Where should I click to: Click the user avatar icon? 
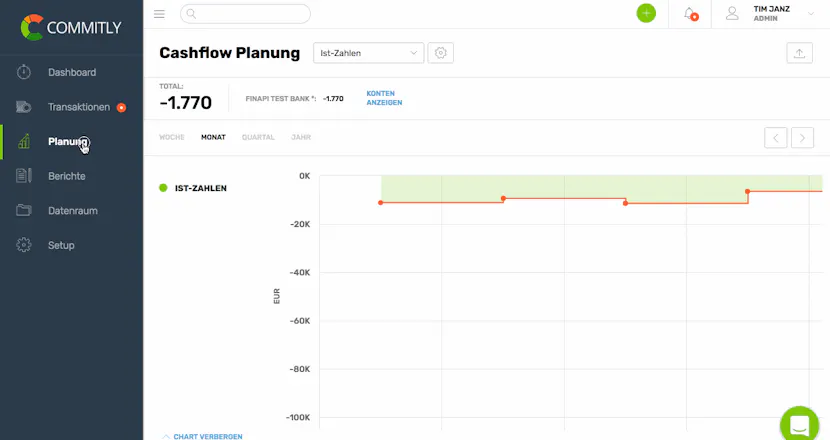732,14
